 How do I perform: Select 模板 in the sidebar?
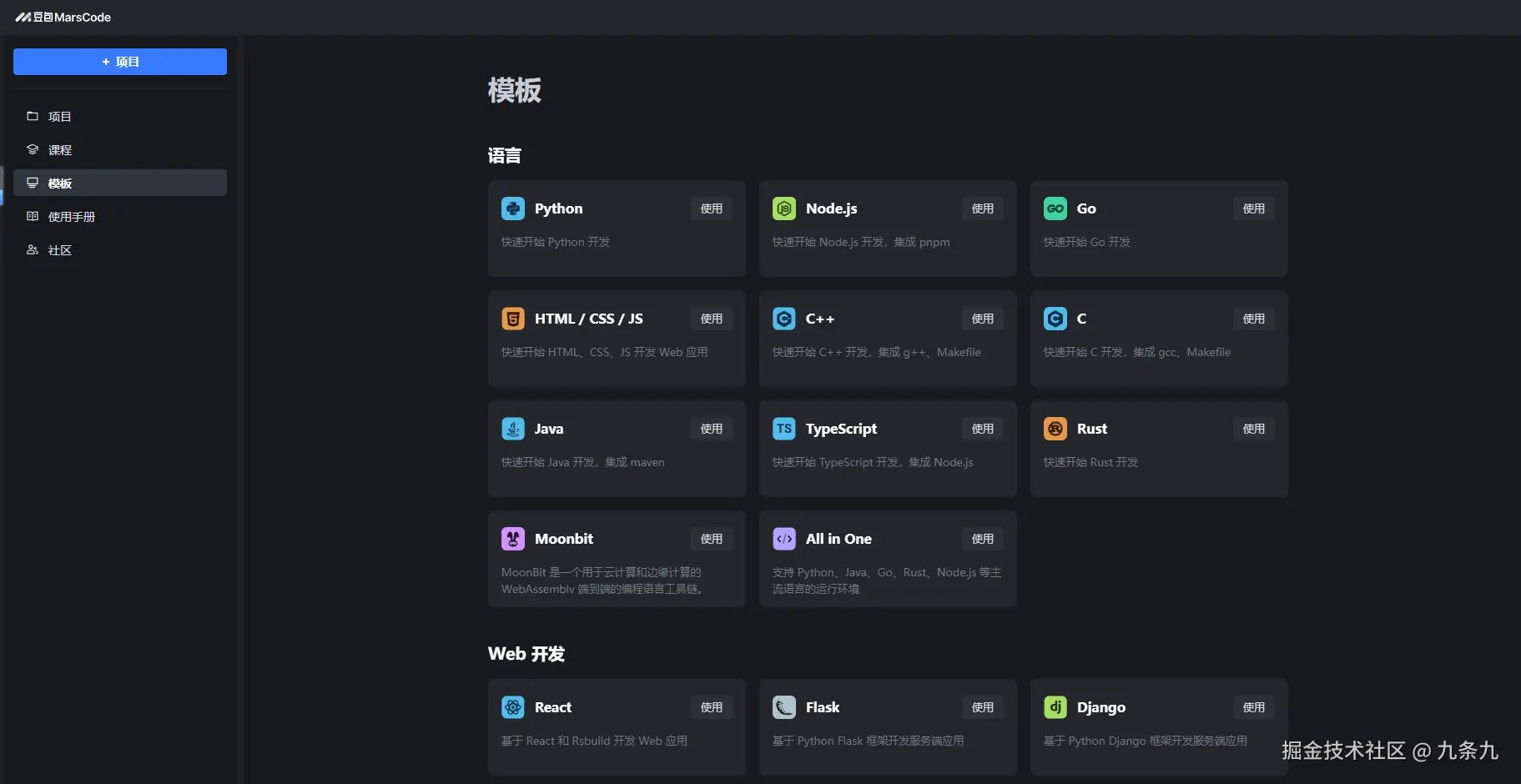pos(120,183)
